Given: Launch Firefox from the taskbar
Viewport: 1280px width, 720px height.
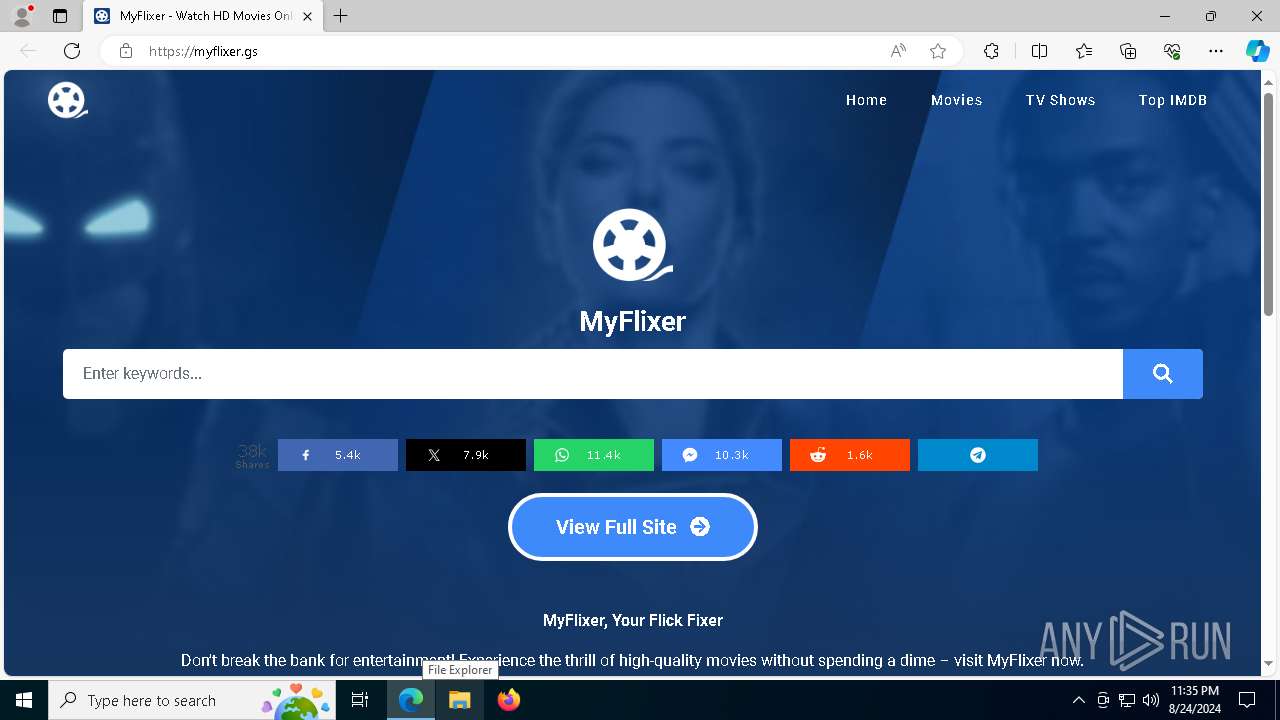Looking at the screenshot, I should click(x=509, y=700).
